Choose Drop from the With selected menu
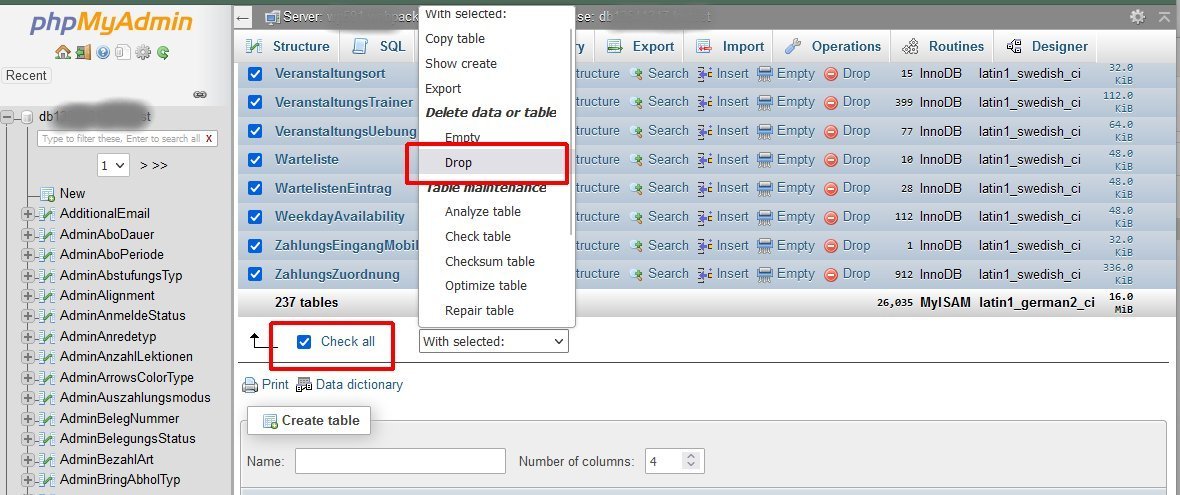This screenshot has width=1180, height=495. coord(458,163)
